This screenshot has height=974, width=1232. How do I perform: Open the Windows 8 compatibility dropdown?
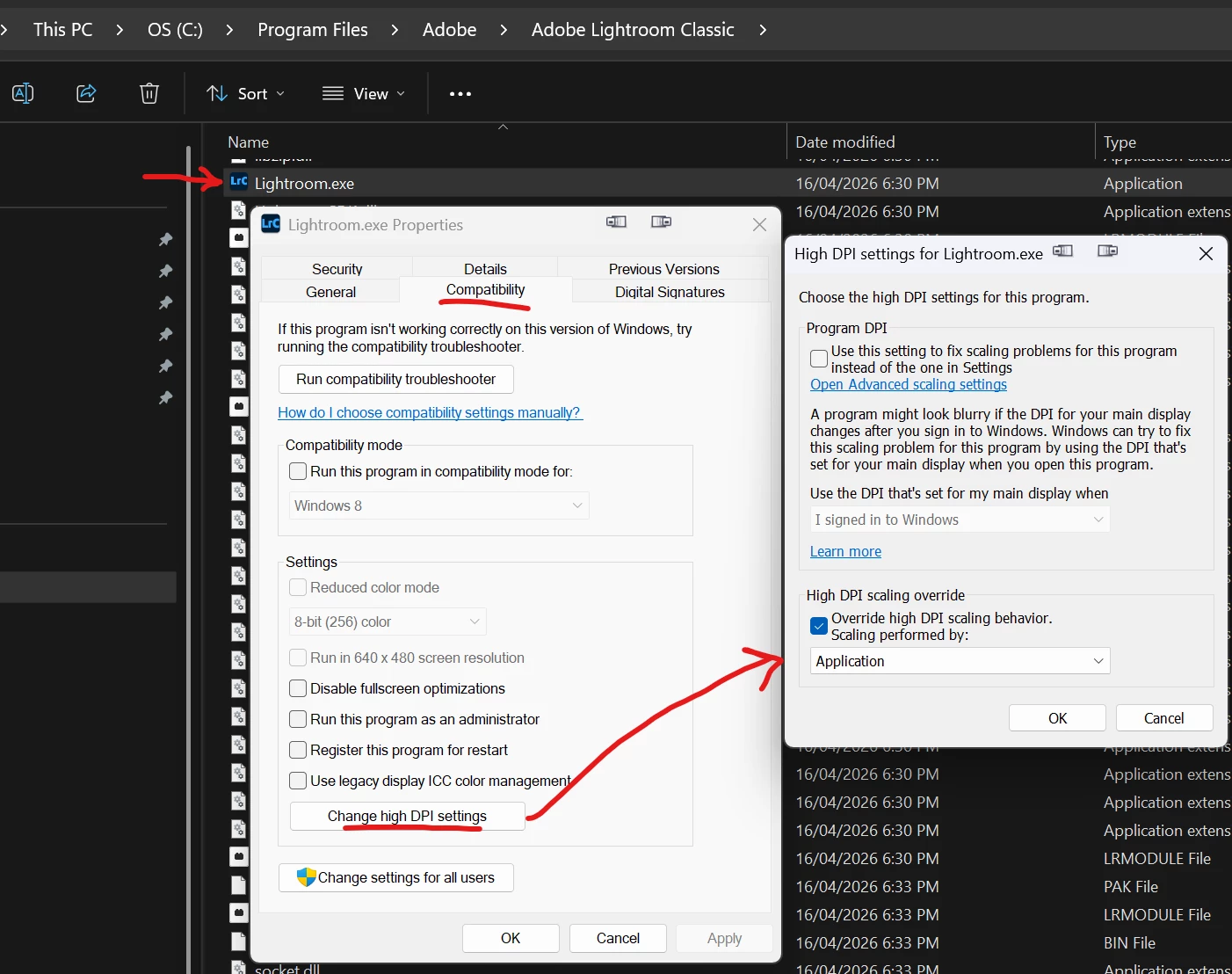coord(438,505)
